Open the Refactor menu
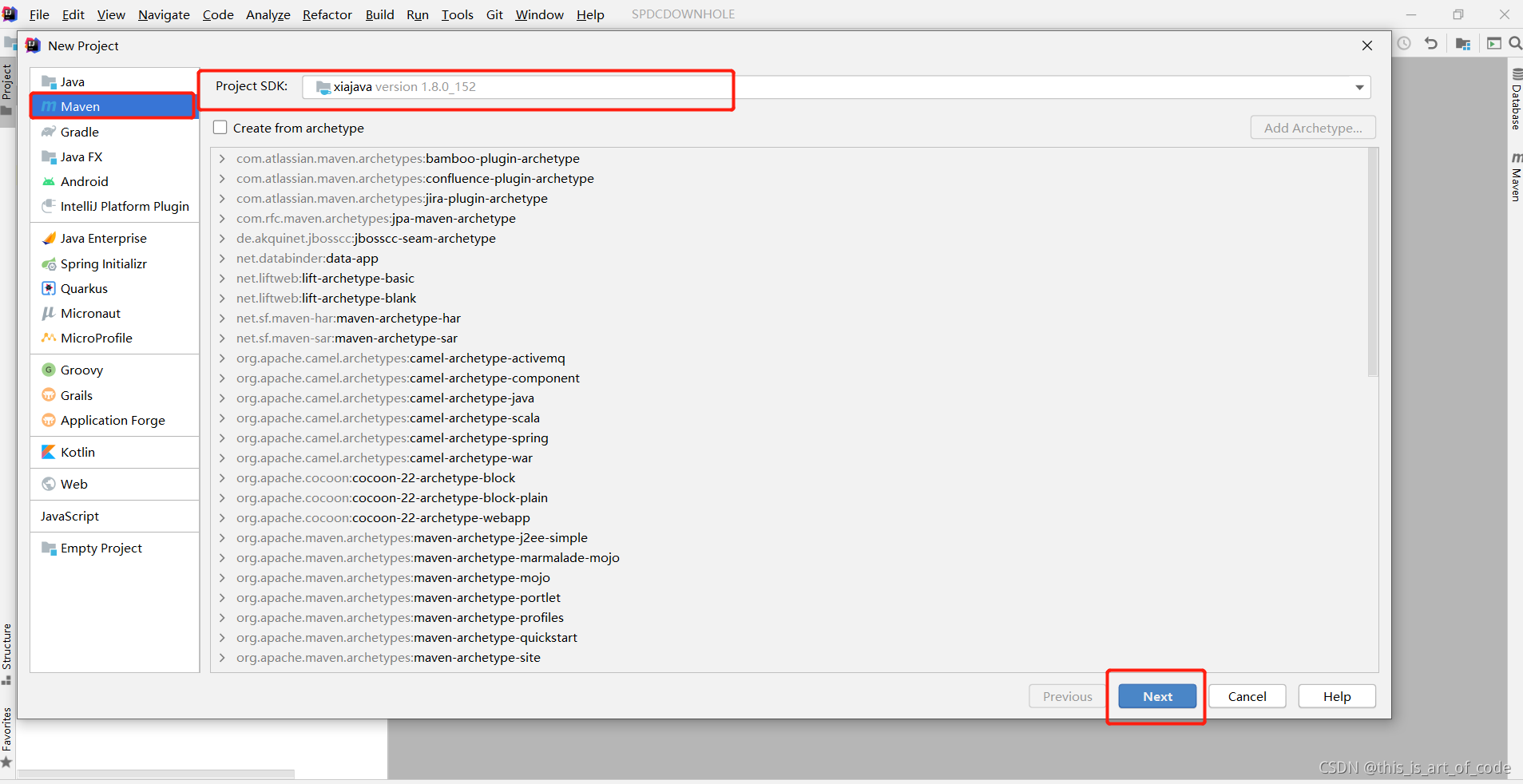 click(327, 14)
